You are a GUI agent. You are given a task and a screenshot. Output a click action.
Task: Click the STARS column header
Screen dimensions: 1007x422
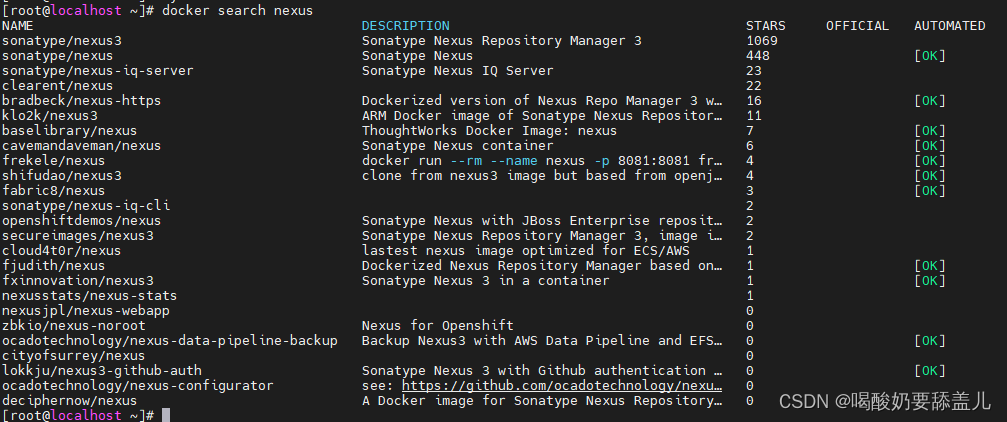765,26
